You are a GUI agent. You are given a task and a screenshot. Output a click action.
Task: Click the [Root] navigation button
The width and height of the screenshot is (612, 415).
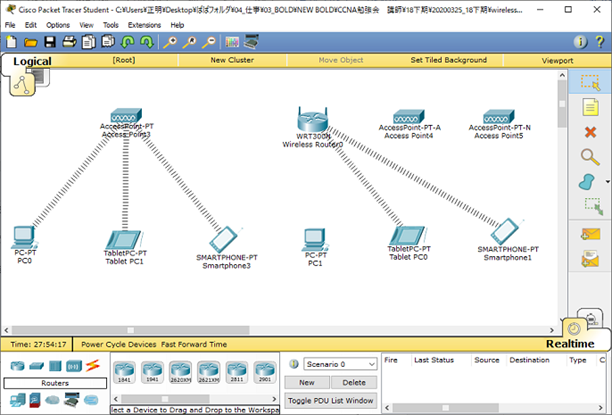click(124, 60)
